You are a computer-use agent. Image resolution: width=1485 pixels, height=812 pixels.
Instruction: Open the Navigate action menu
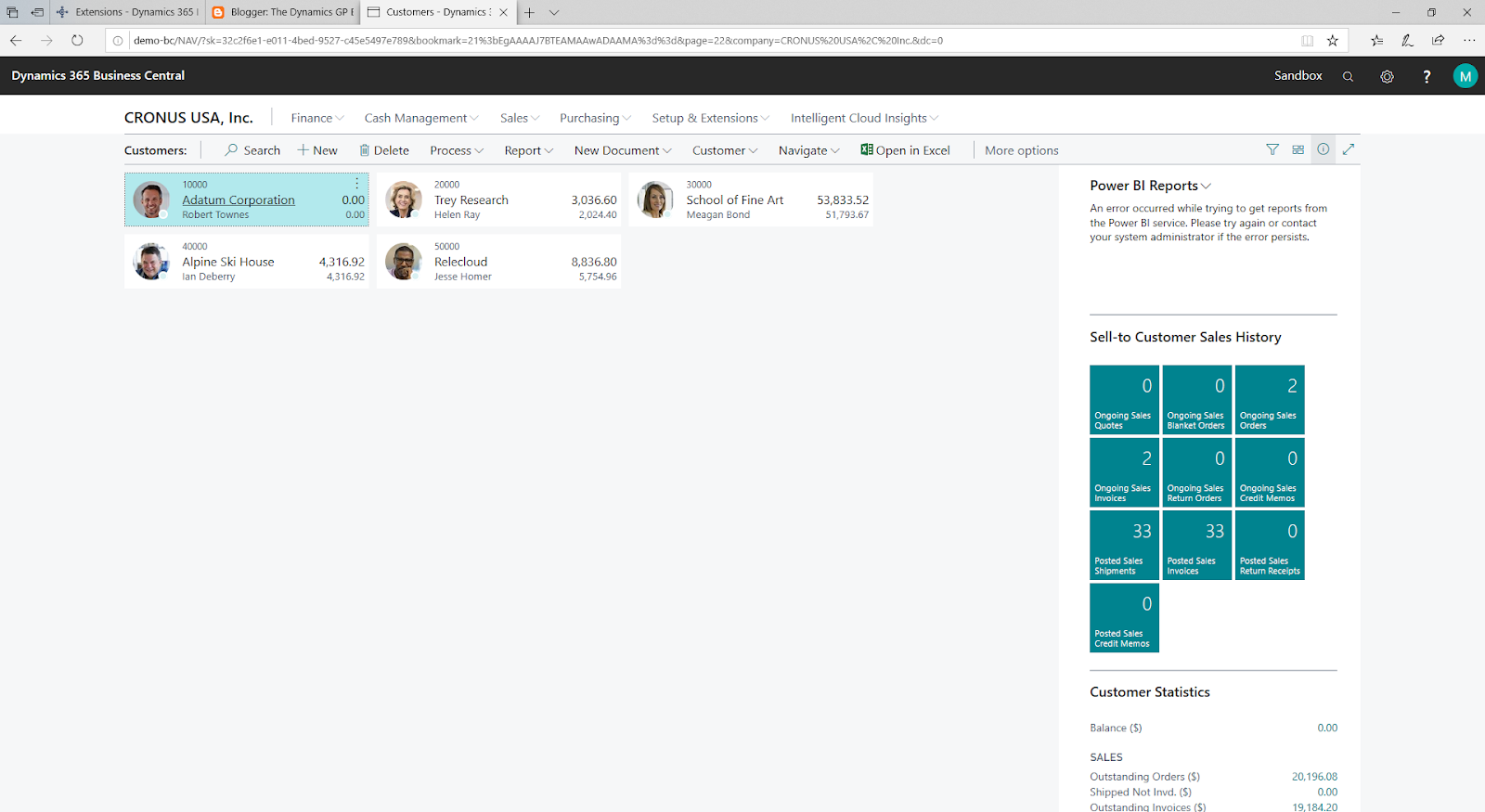click(808, 150)
